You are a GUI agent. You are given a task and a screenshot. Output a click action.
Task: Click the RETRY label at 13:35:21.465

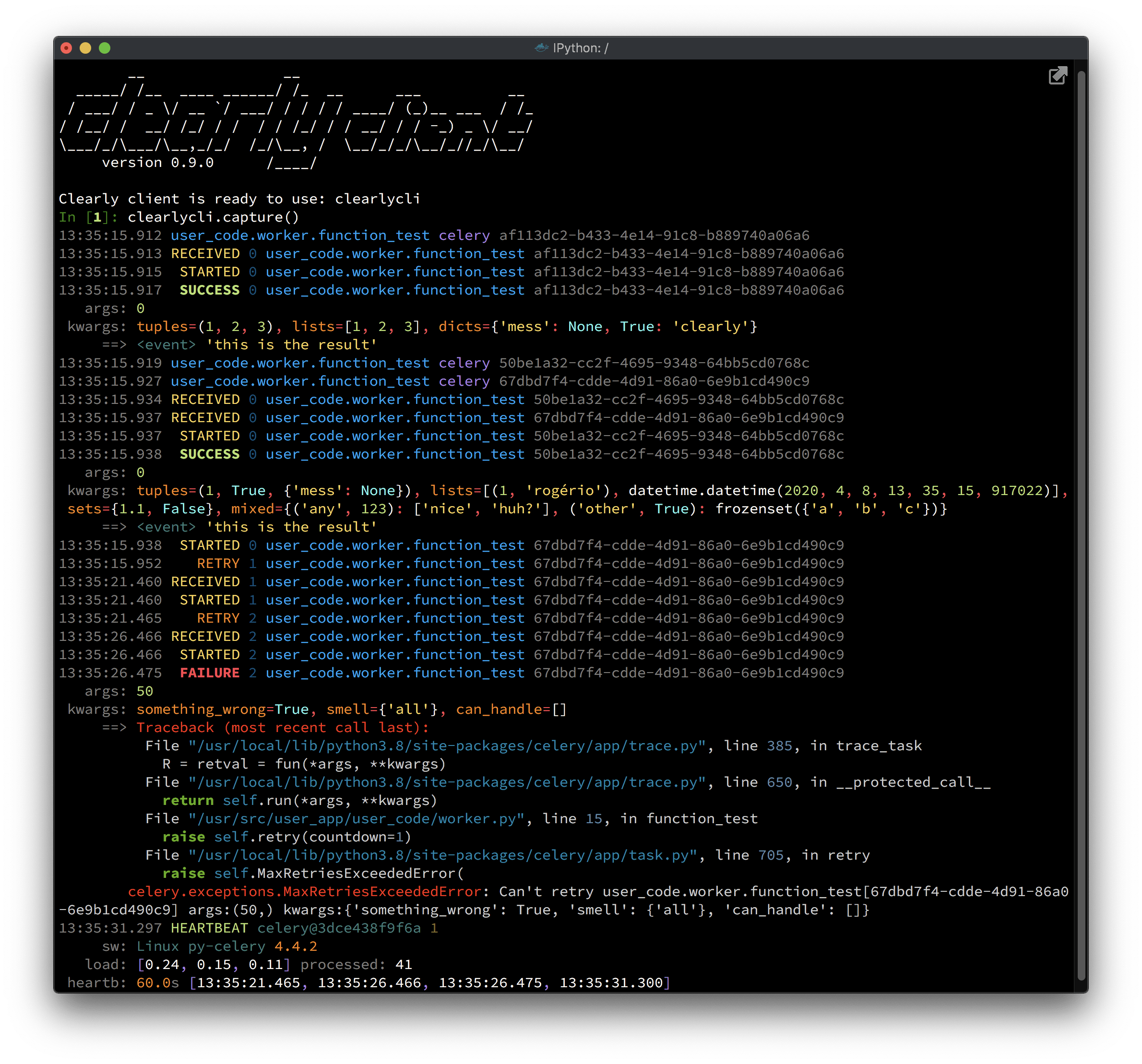tap(218, 618)
